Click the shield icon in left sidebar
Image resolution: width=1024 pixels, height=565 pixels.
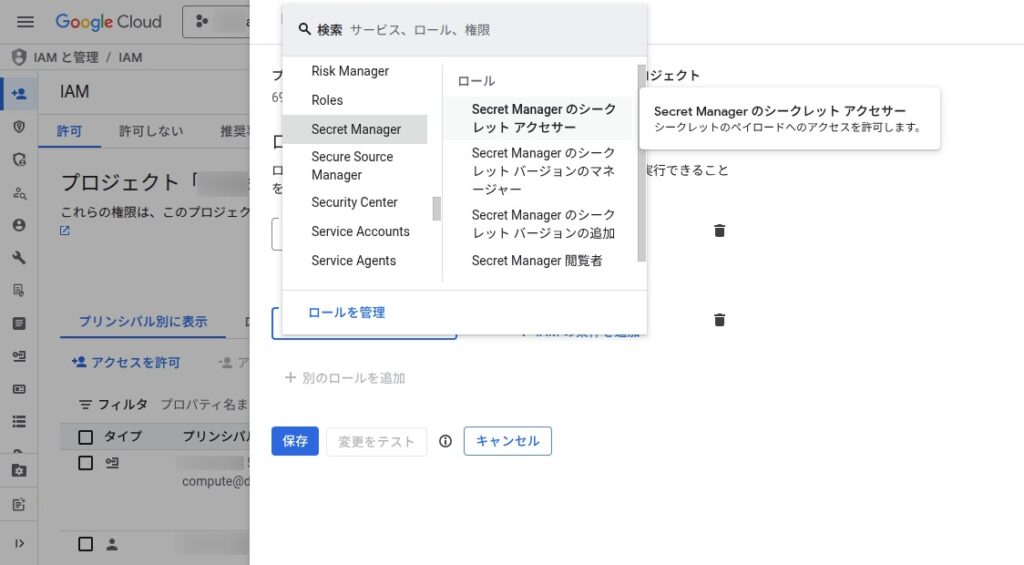19,127
